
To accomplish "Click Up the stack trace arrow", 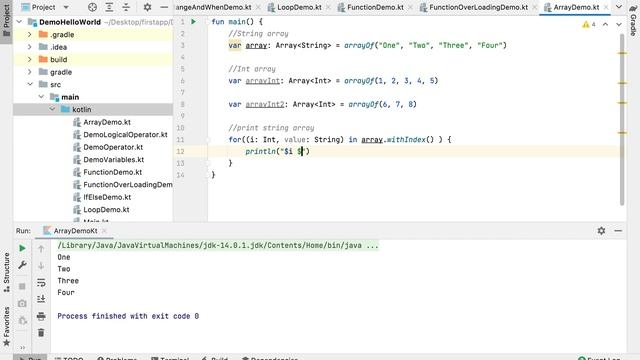I will [x=41, y=249].
